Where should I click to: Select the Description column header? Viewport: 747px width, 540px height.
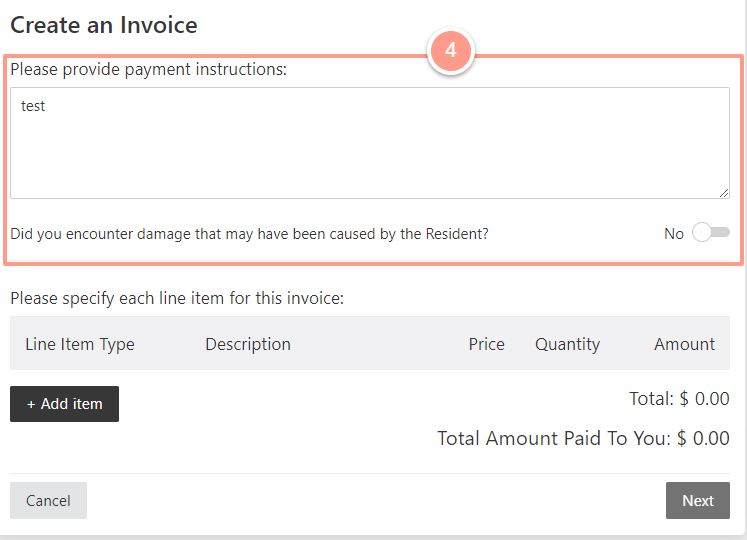(x=248, y=344)
